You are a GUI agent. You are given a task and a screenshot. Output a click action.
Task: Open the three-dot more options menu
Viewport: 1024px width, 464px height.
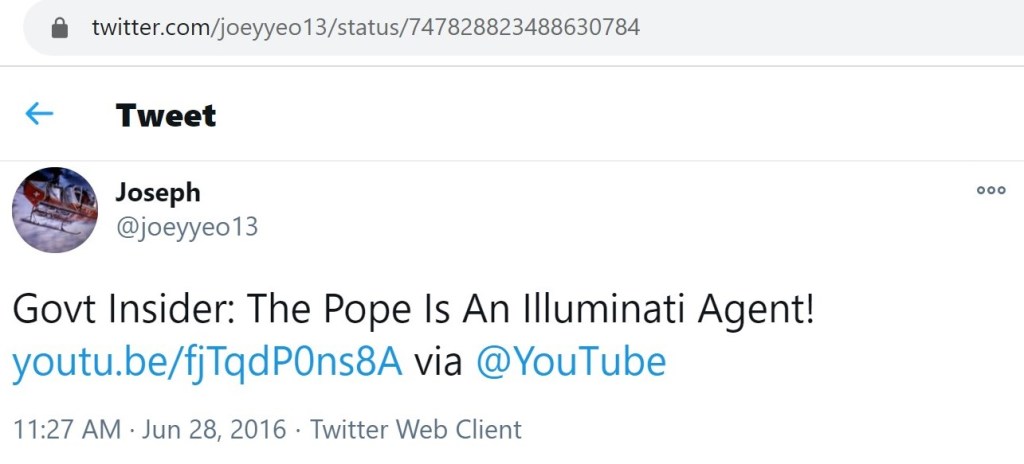tap(990, 190)
